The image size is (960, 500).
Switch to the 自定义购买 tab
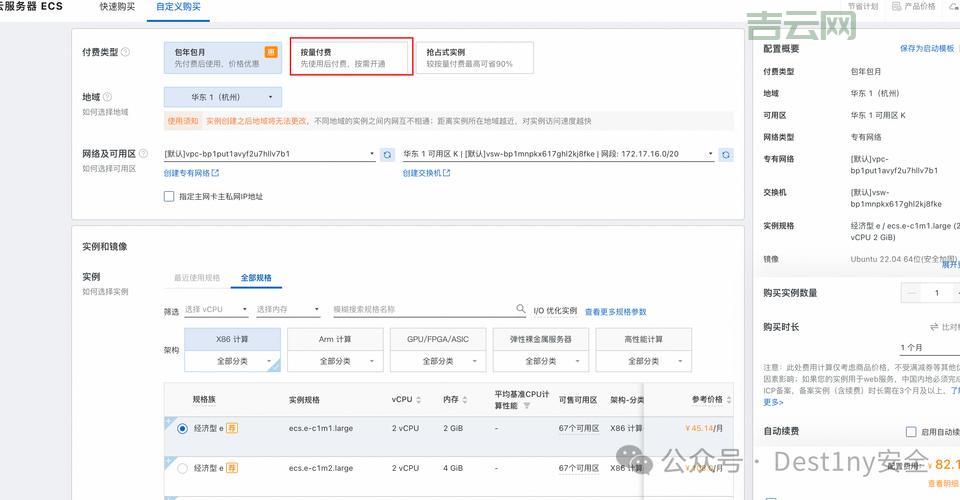178,7
